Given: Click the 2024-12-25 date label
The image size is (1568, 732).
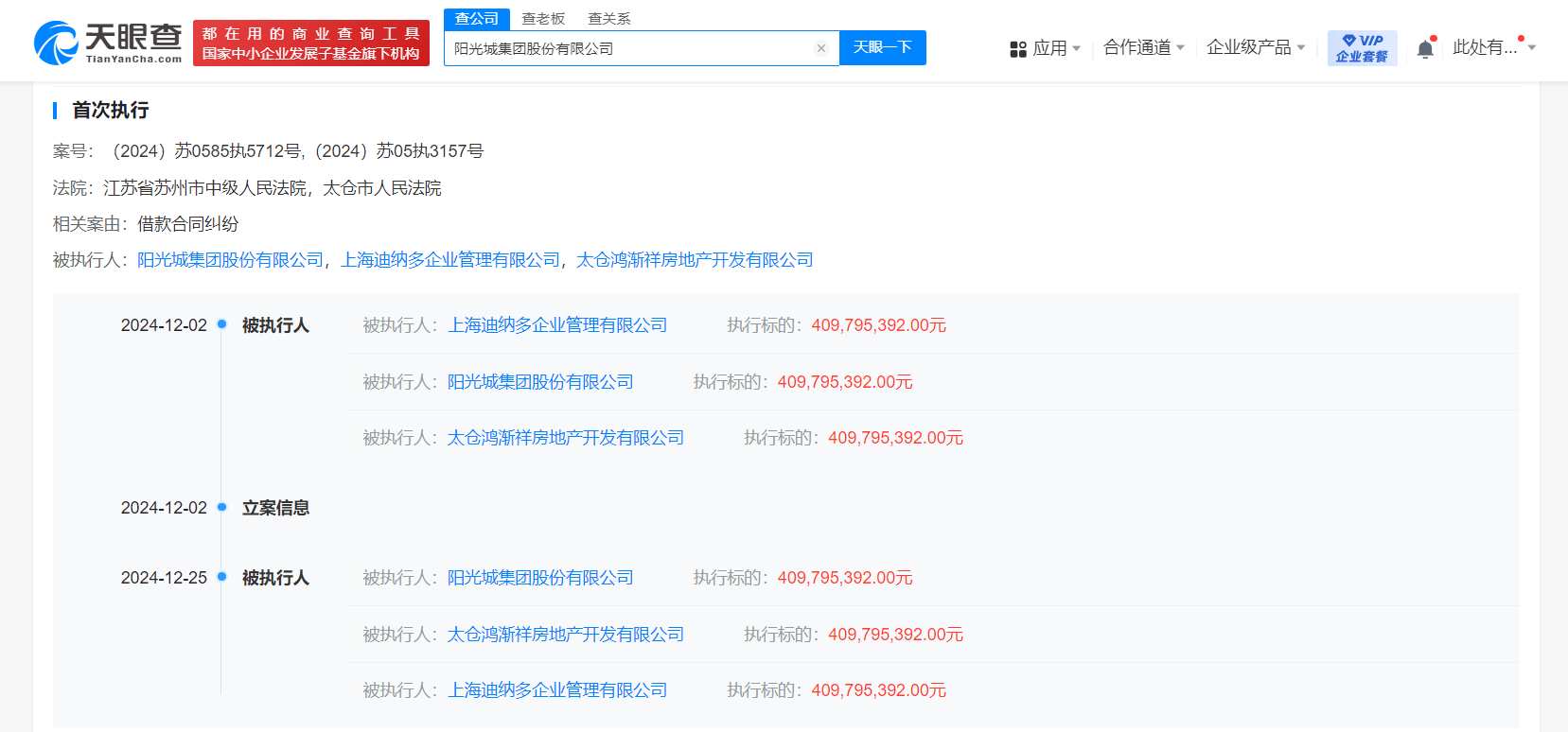Looking at the screenshot, I should click(164, 578).
